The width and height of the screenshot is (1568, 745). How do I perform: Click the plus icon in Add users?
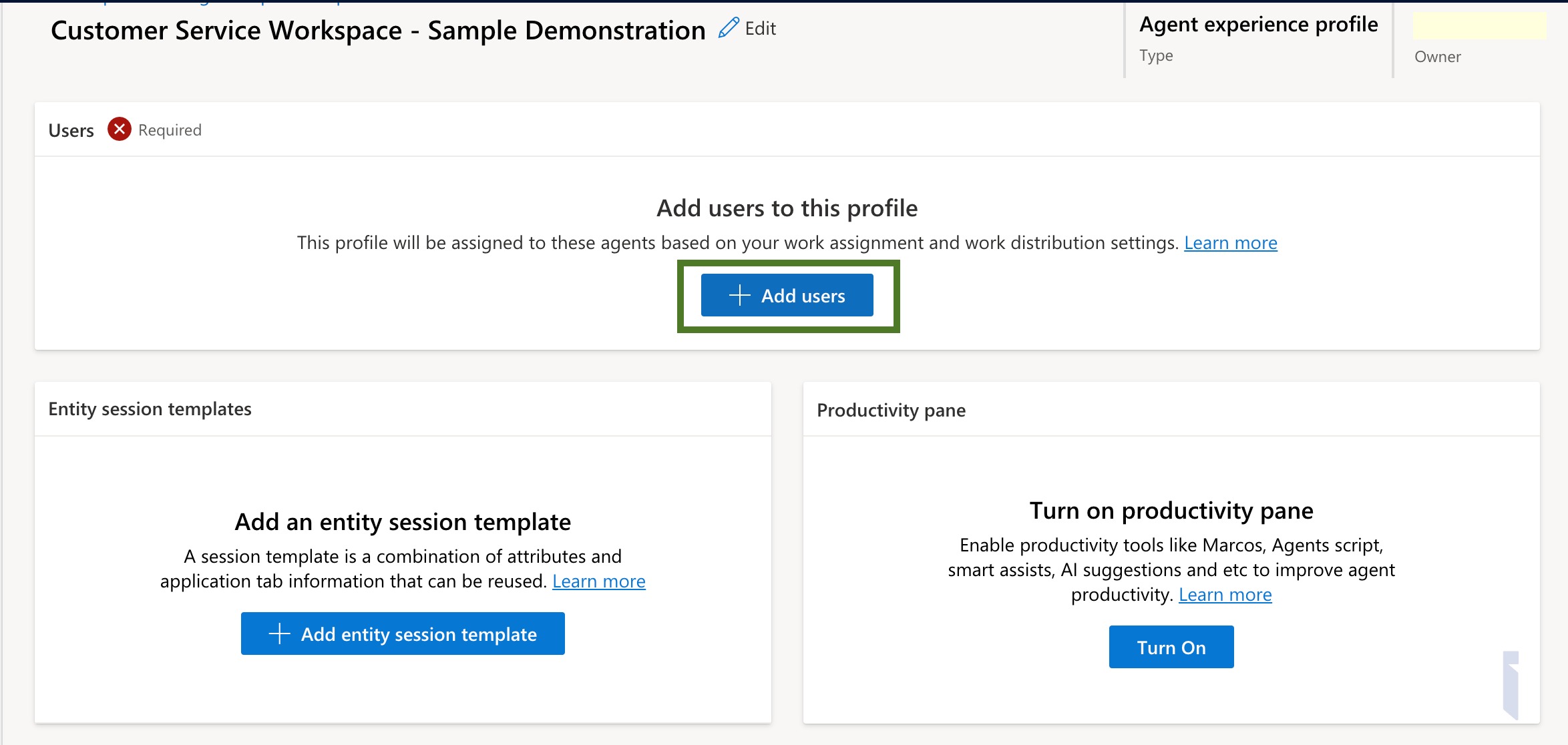pyautogui.click(x=739, y=295)
